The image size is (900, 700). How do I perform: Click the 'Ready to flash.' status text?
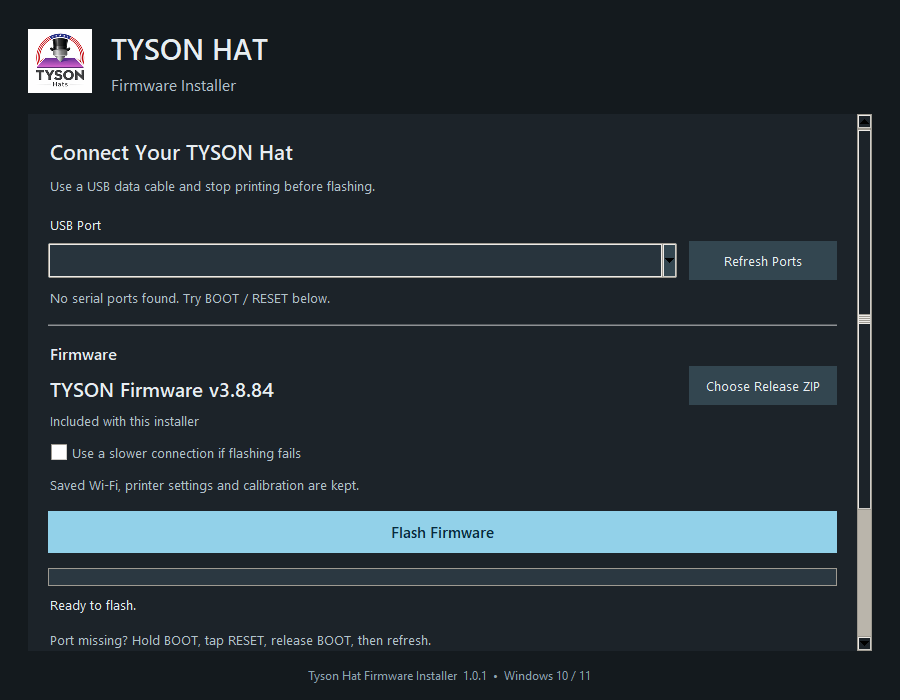[x=93, y=605]
